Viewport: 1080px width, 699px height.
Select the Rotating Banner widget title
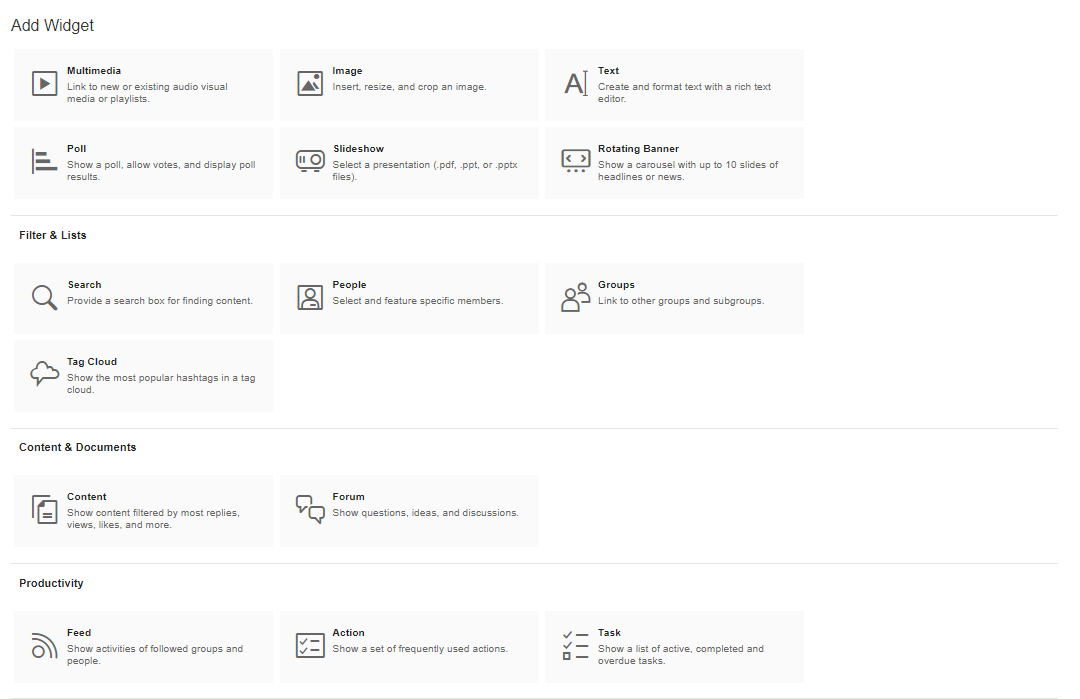[638, 149]
